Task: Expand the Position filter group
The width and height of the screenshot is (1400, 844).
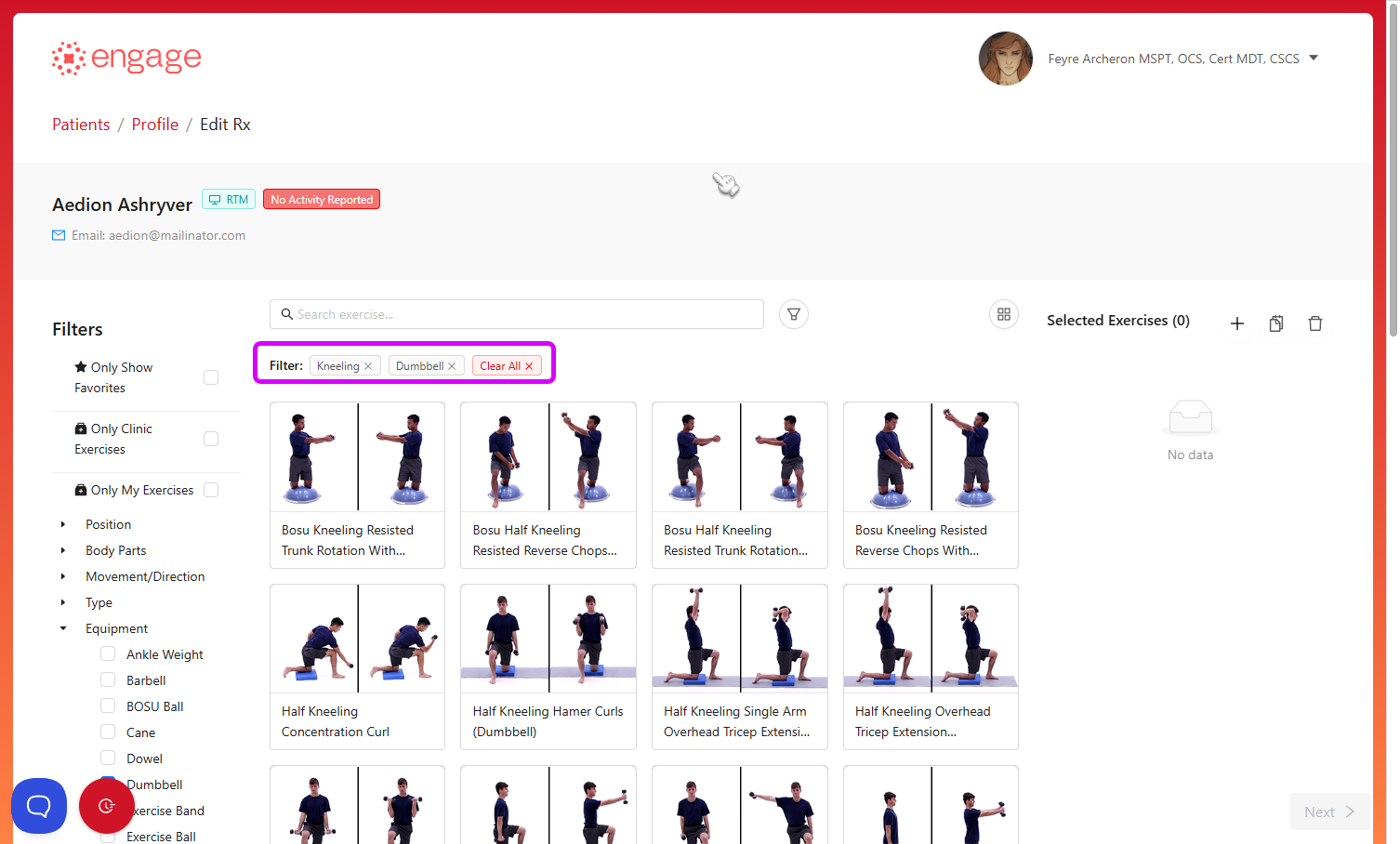Action: 63,524
